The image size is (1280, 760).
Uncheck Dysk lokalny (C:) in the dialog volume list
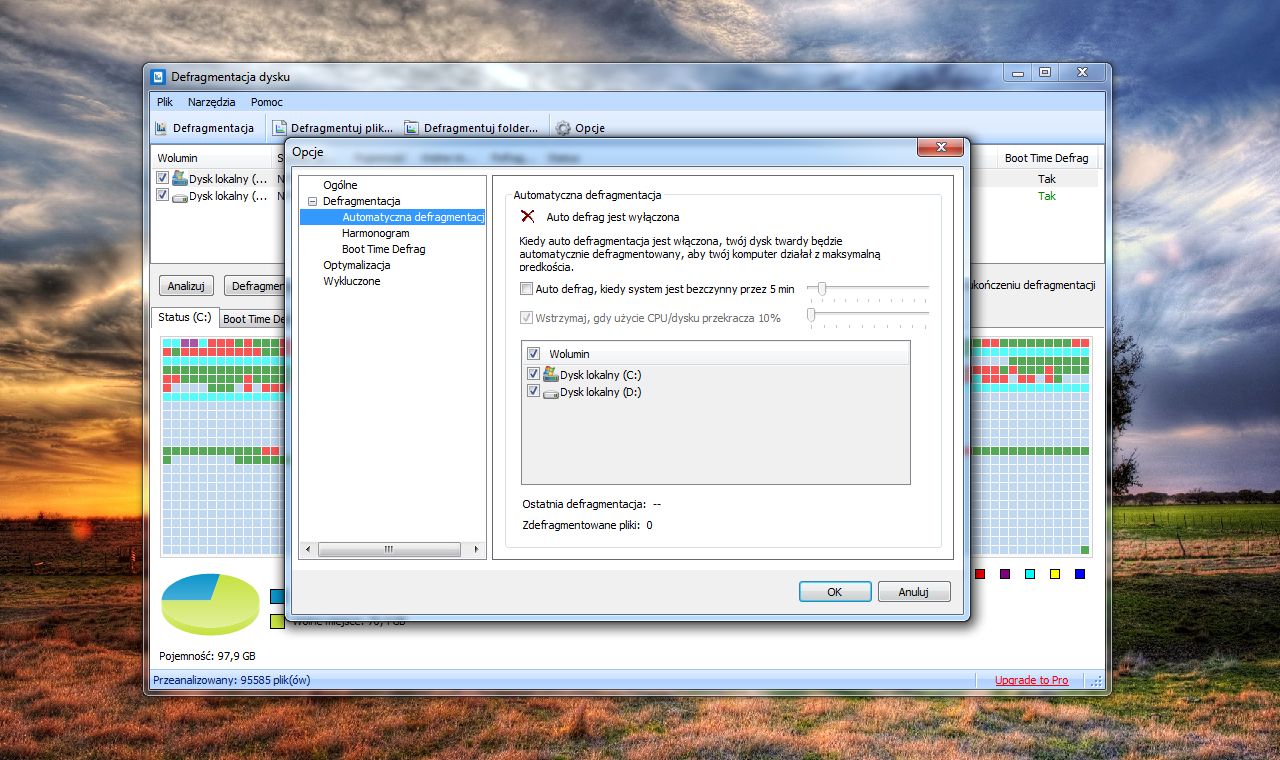point(533,374)
